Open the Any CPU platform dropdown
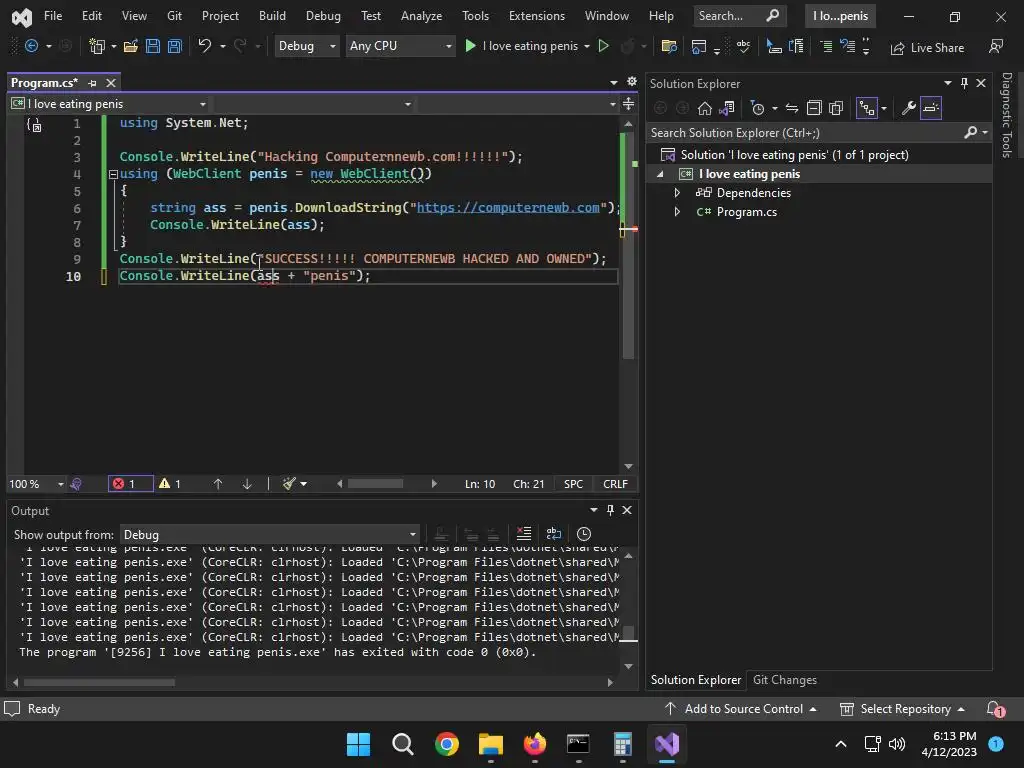The height and width of the screenshot is (768, 1024). coord(400,46)
